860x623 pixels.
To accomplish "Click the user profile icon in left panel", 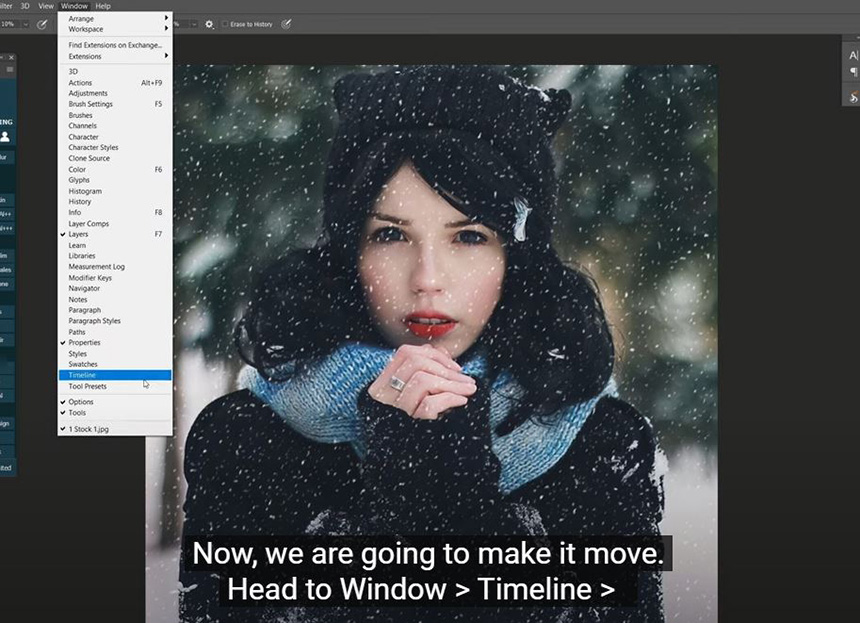I will point(5,136).
